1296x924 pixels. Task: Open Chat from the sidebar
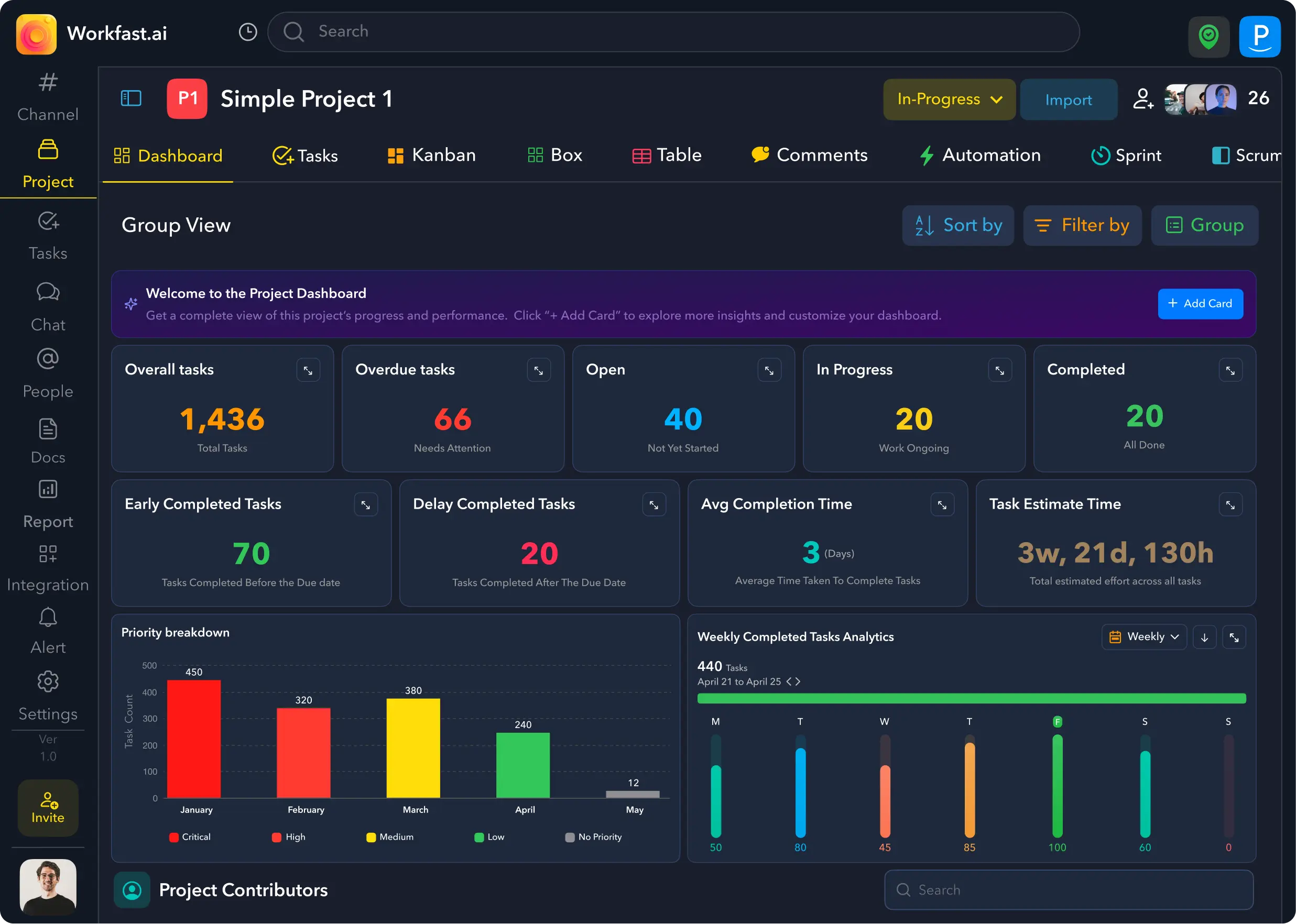[x=48, y=307]
